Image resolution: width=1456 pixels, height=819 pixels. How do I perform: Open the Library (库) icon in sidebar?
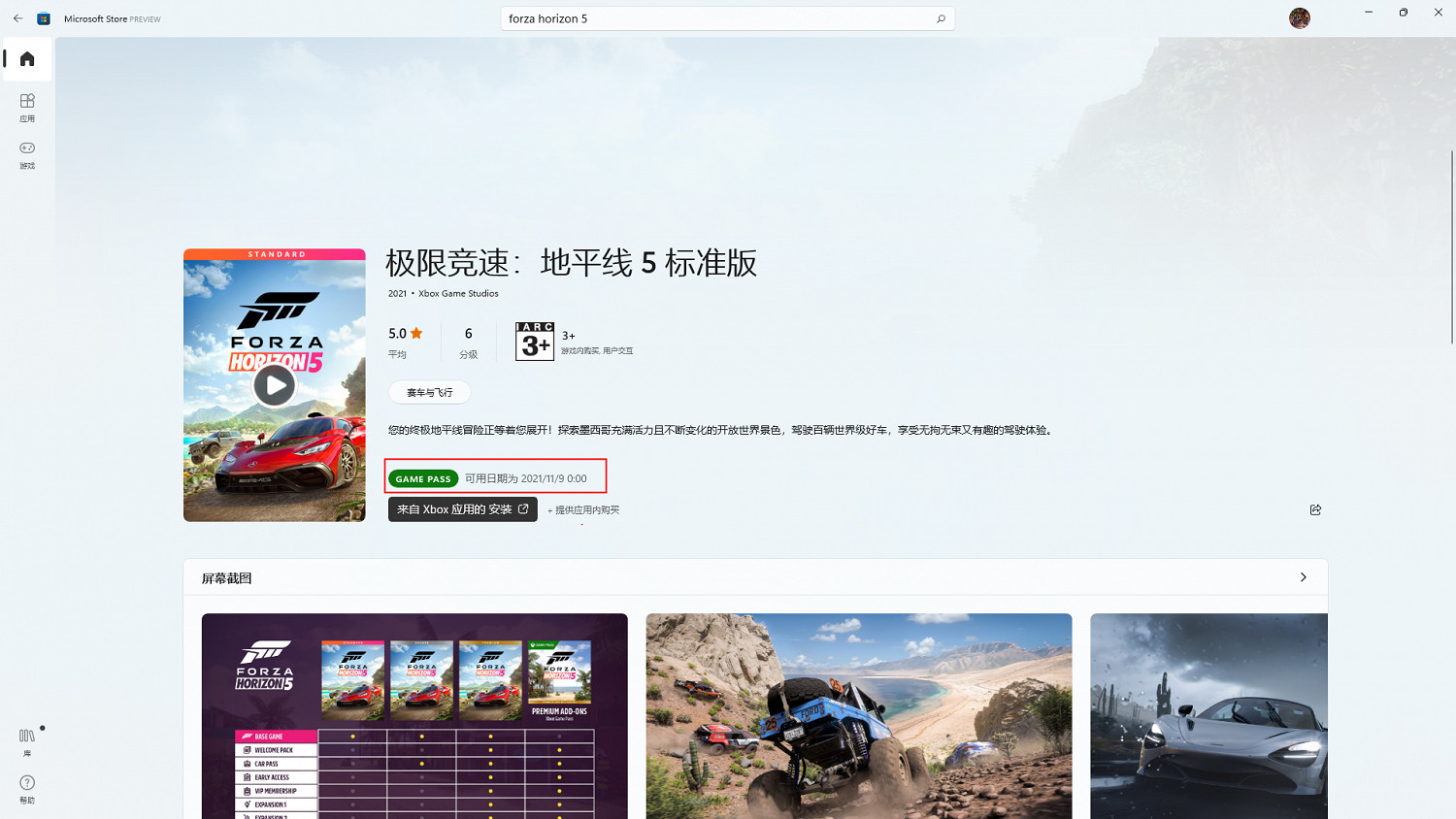(27, 740)
